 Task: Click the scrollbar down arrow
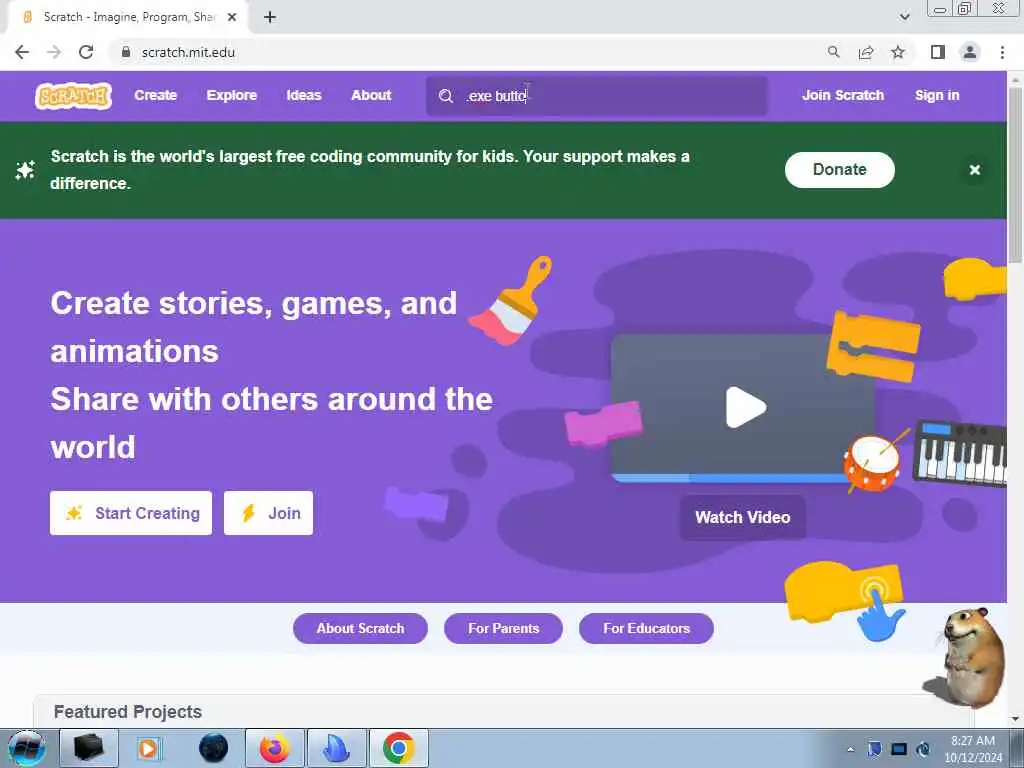point(1015,718)
